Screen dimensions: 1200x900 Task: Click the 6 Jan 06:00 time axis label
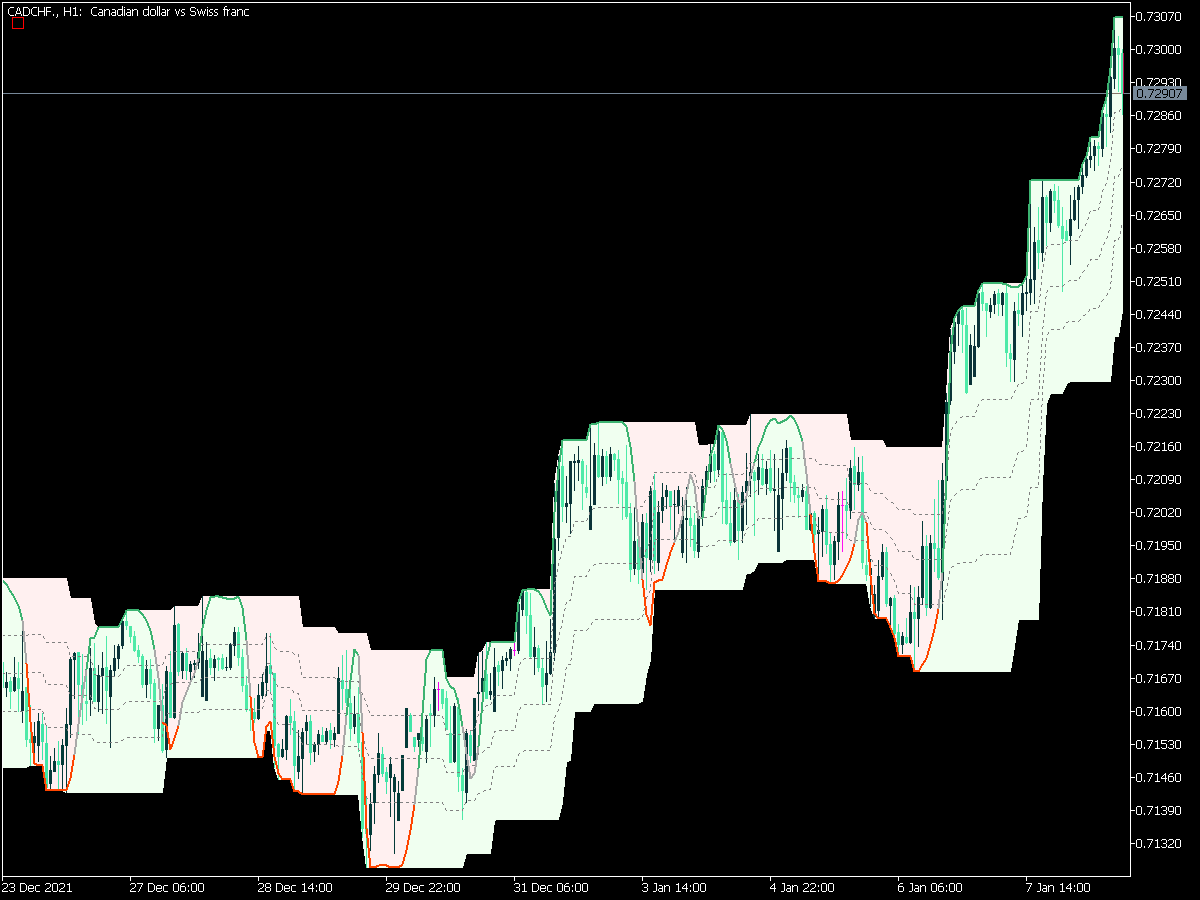click(x=931, y=887)
